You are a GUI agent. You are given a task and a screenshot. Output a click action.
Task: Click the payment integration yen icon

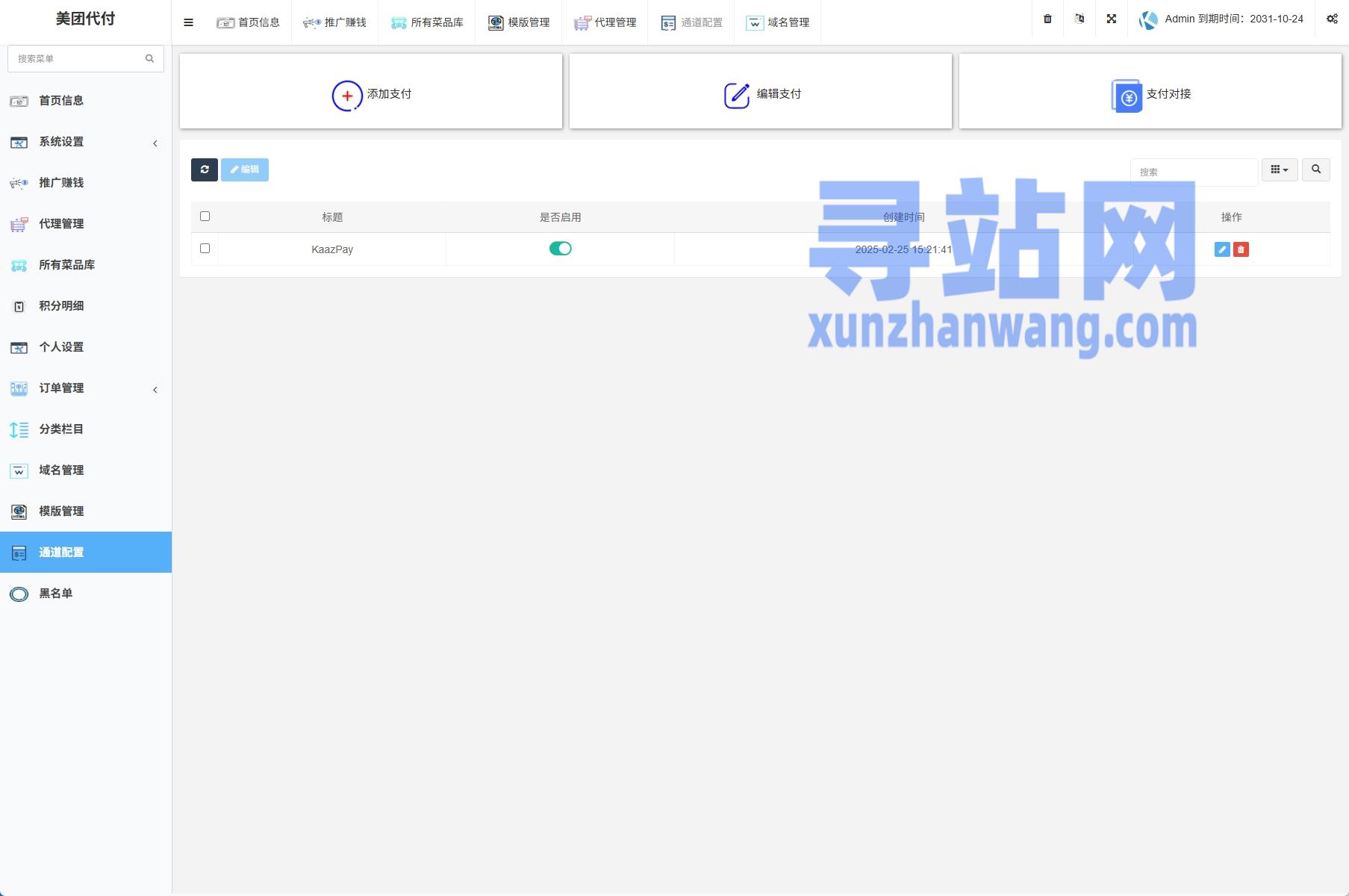pos(1127,96)
